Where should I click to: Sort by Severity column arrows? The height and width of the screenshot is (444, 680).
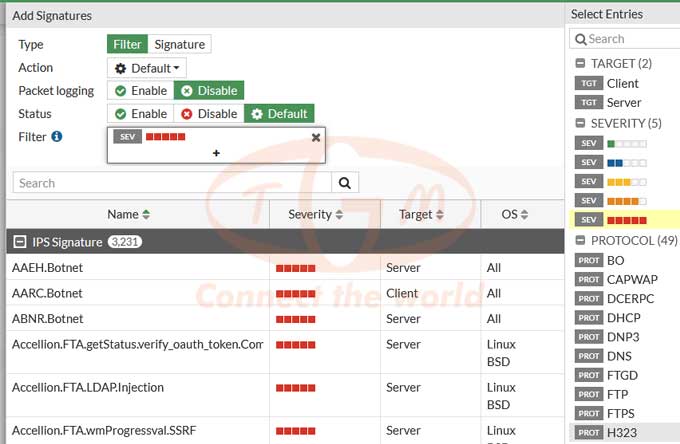pos(339,215)
